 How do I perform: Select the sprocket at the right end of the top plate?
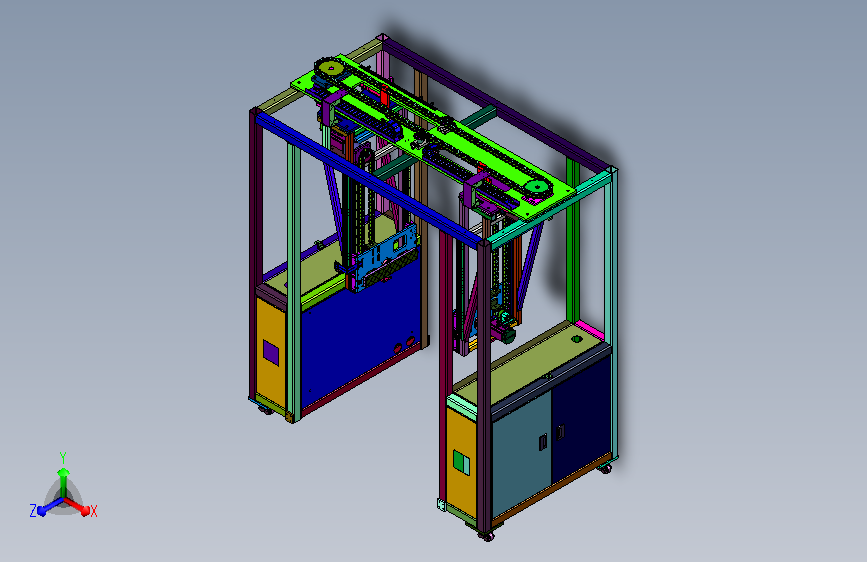tap(536, 187)
